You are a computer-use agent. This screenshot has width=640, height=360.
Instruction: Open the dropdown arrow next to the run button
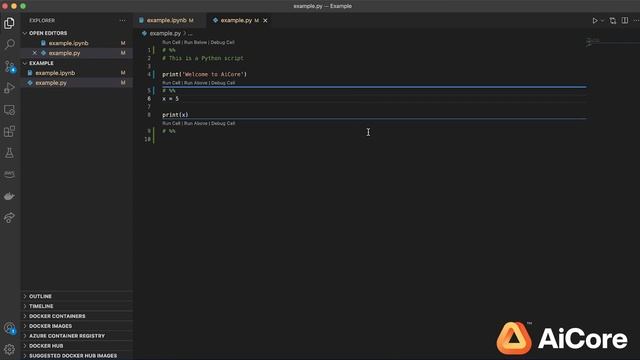[602, 21]
